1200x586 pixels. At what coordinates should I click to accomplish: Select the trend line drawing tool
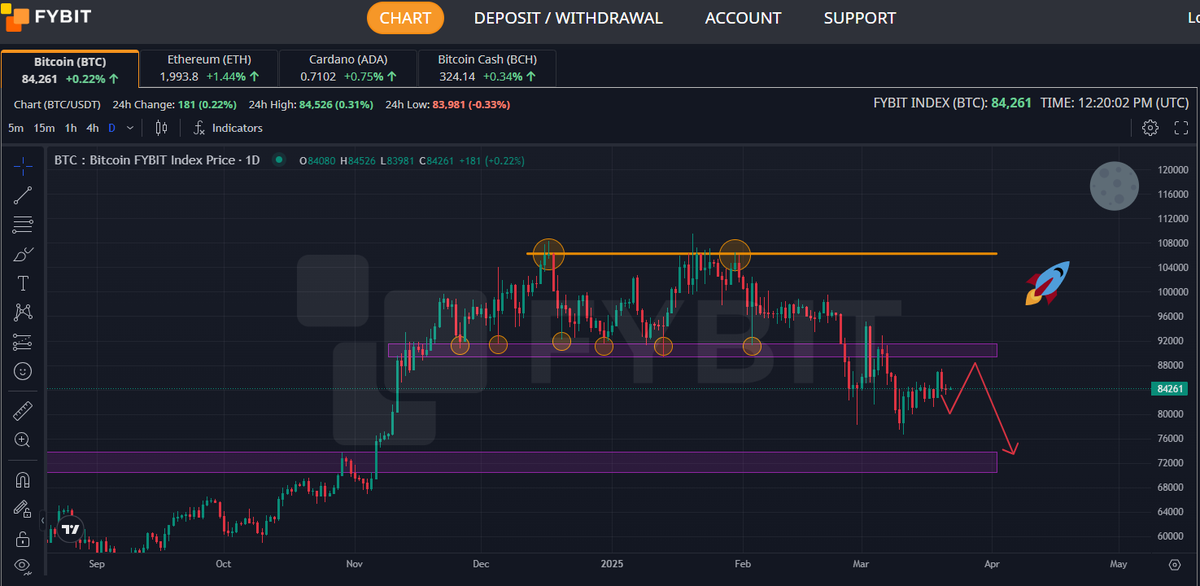(x=23, y=195)
